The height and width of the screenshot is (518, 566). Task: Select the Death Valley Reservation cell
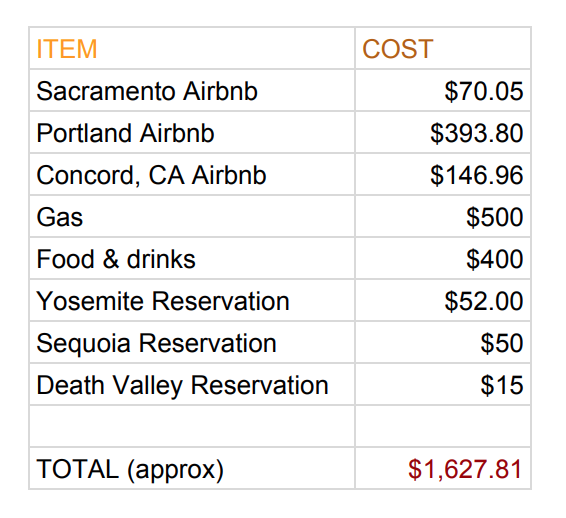pyautogui.click(x=192, y=384)
